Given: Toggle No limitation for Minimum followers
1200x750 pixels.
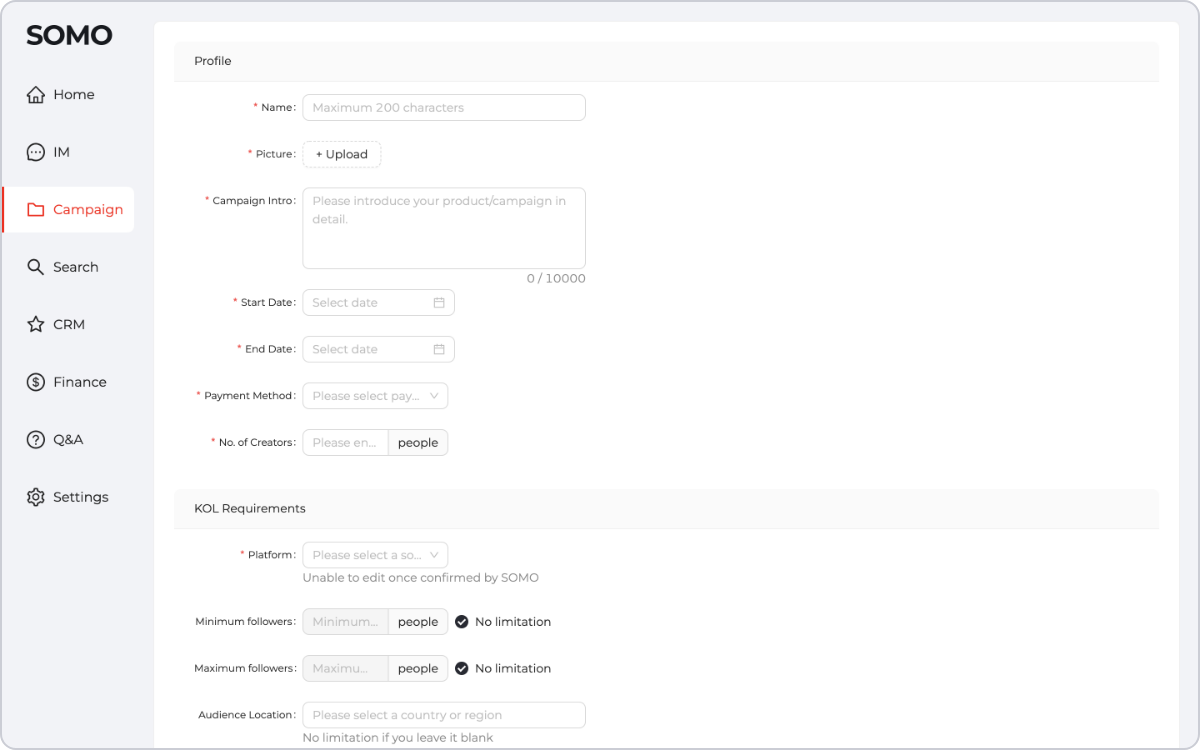Looking at the screenshot, I should (462, 622).
